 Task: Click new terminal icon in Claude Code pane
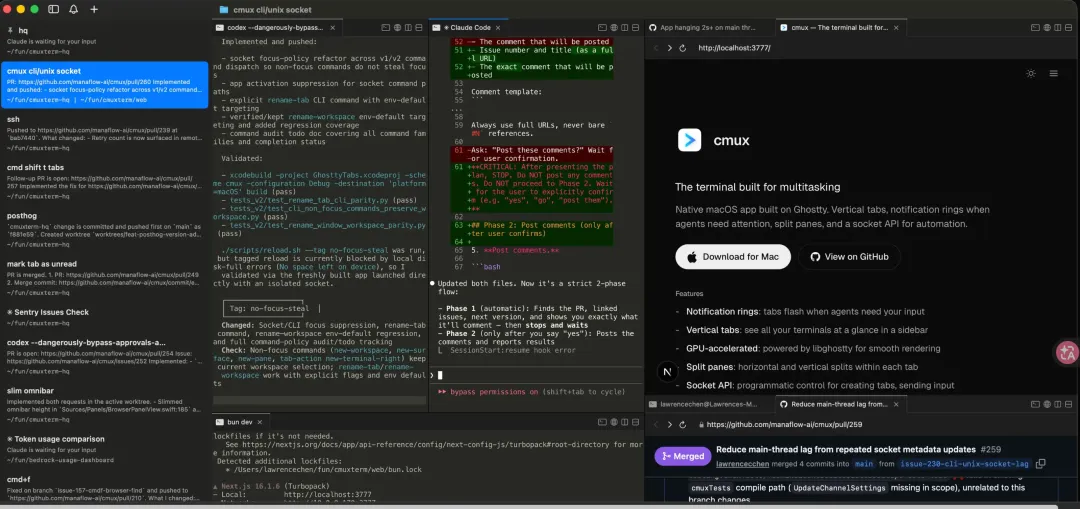click(x=602, y=28)
